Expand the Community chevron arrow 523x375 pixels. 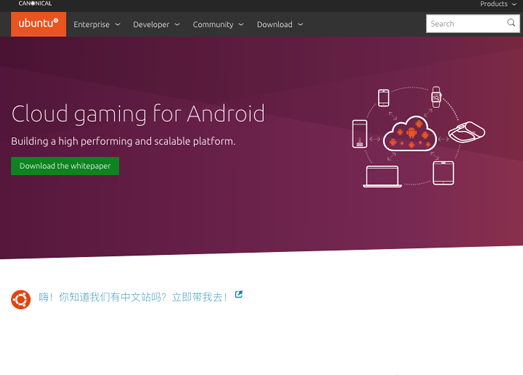click(241, 24)
